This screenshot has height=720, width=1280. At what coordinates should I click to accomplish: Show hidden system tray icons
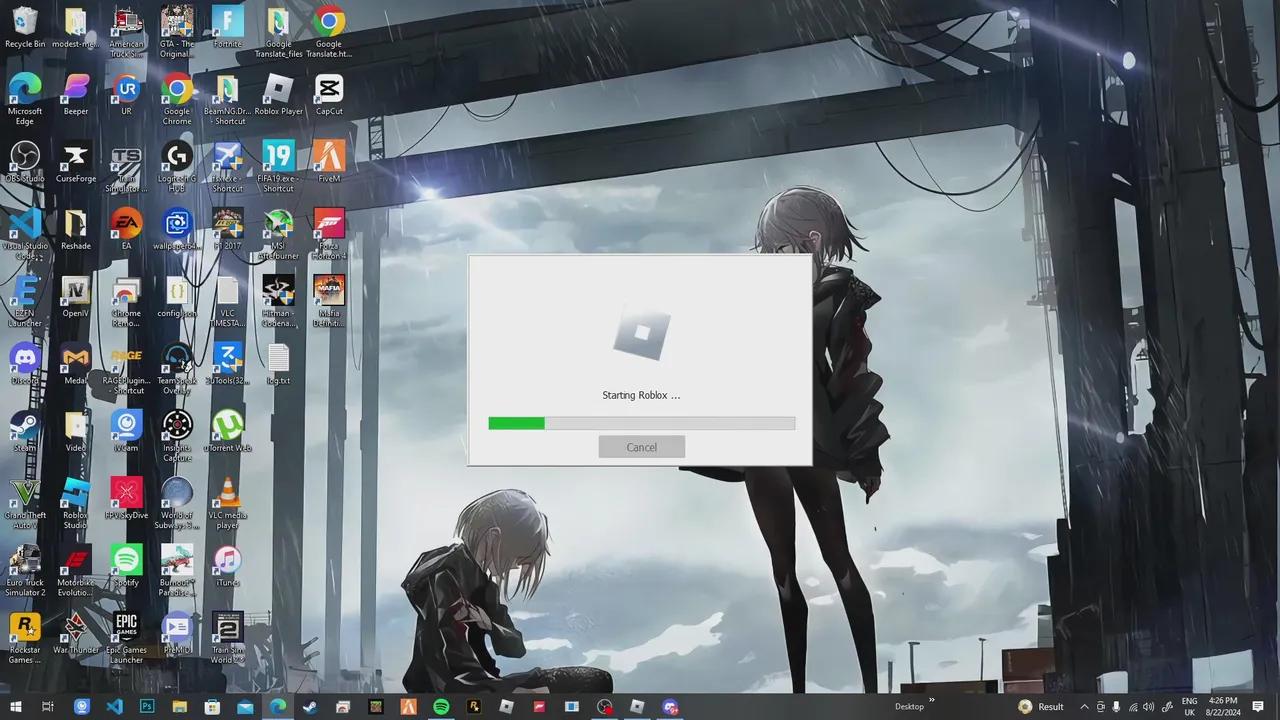click(x=1084, y=707)
